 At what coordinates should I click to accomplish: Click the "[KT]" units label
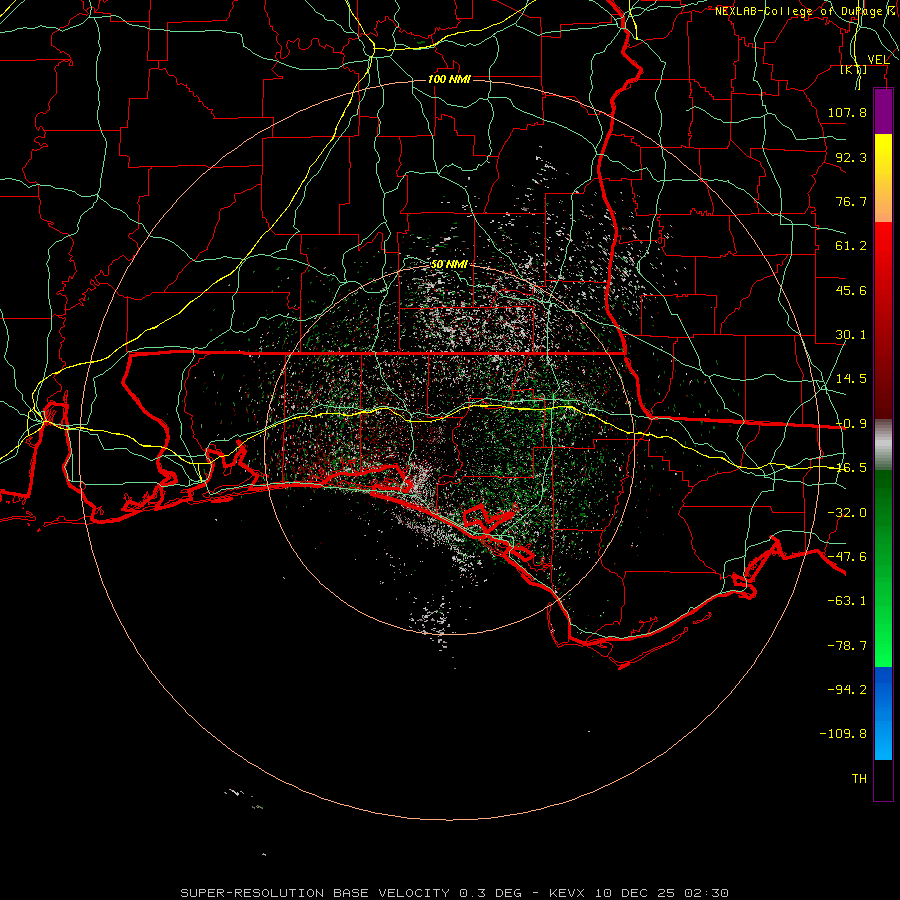tap(854, 69)
